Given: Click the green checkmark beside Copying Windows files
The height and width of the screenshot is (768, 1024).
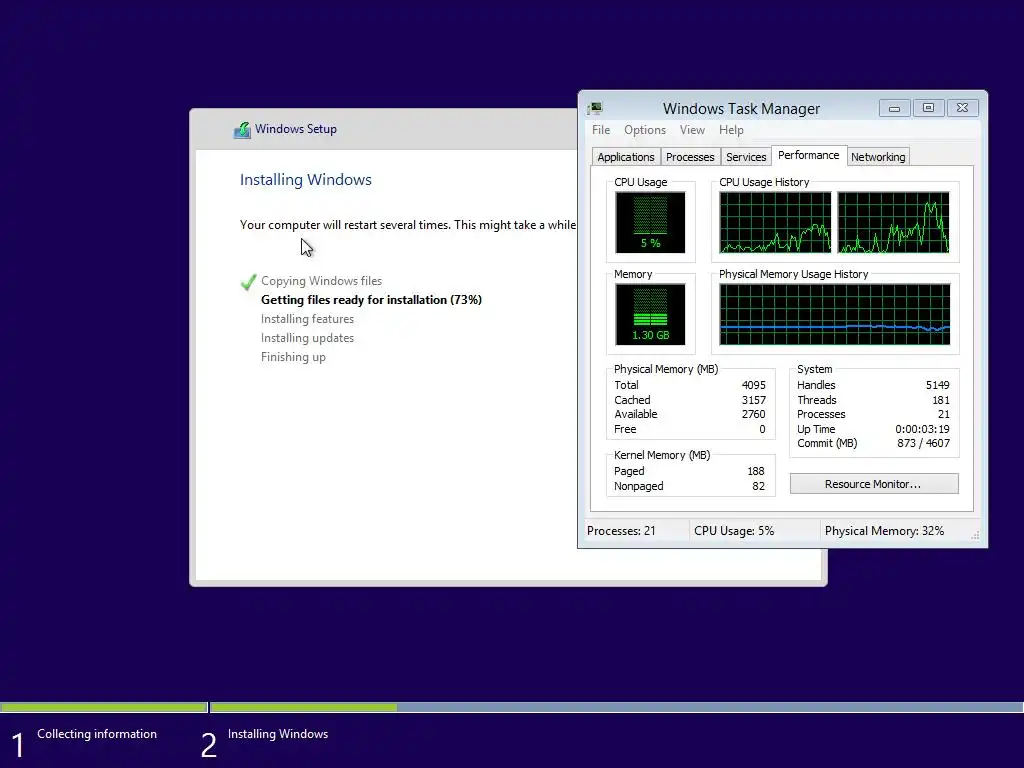Looking at the screenshot, I should pyautogui.click(x=248, y=282).
